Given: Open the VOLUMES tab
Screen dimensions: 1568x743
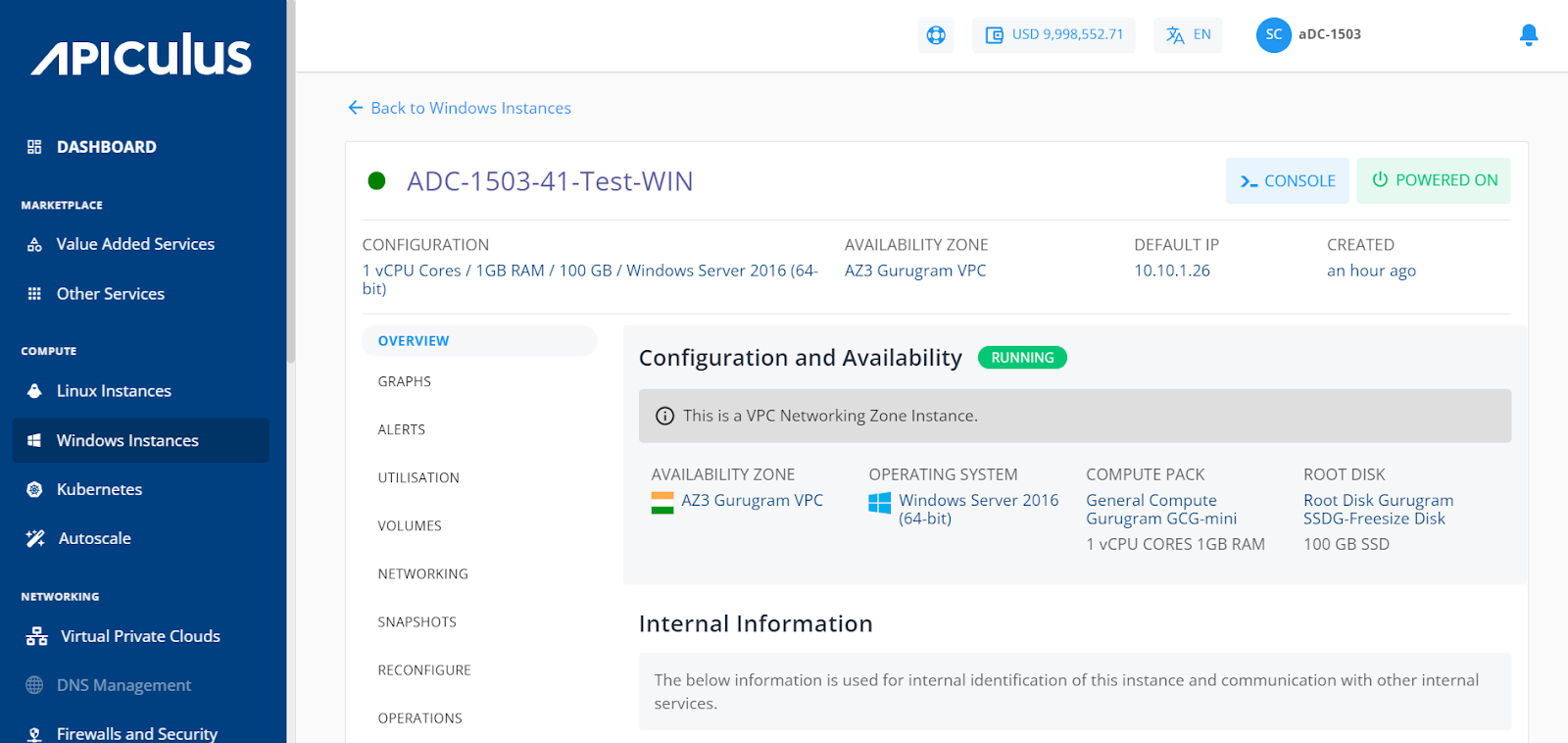Looking at the screenshot, I should pyautogui.click(x=410, y=525).
